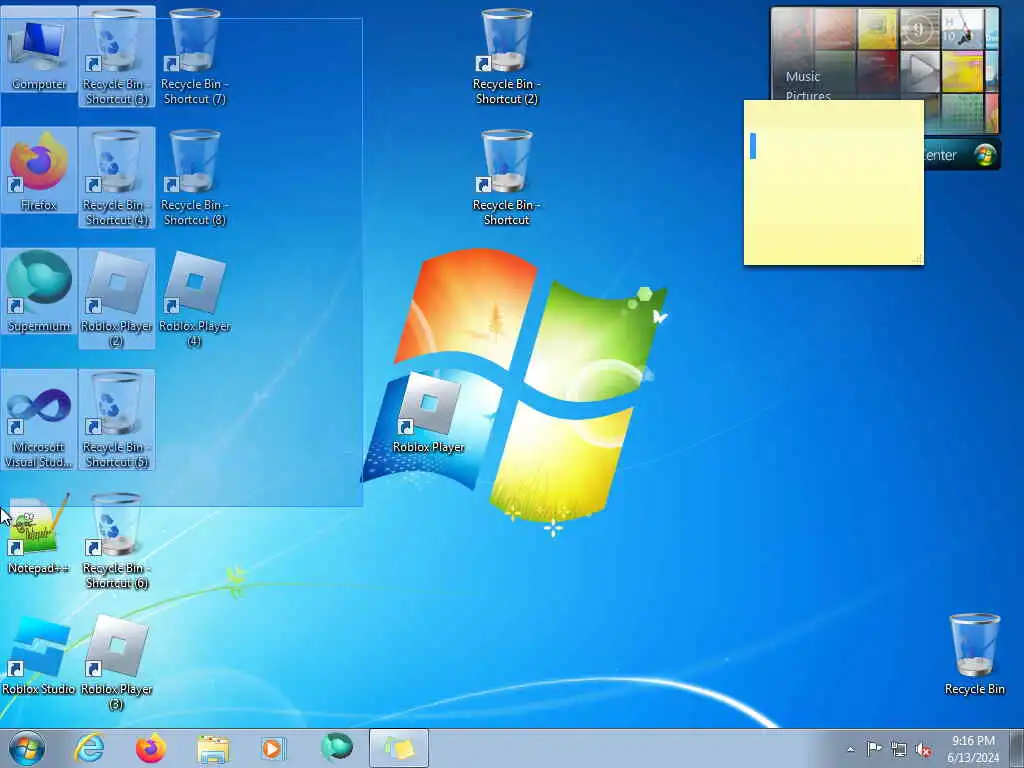Click the Sticky Notes taskbar button
The image size is (1024, 768).
pyautogui.click(x=398, y=748)
